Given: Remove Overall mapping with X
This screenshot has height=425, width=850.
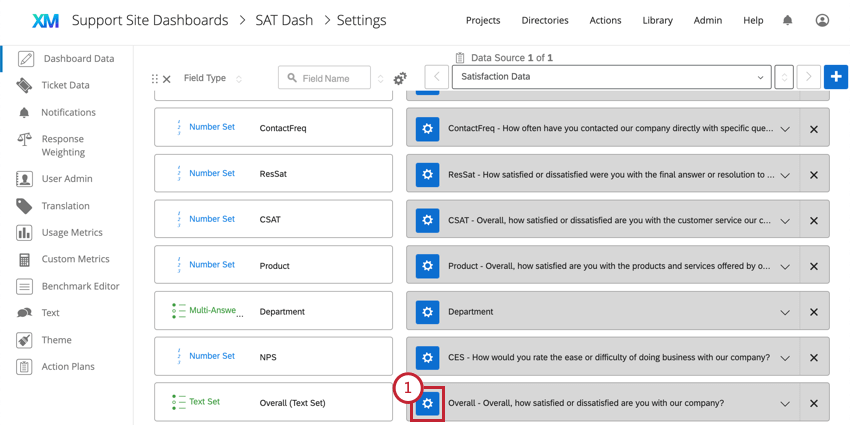Looking at the screenshot, I should [x=814, y=403].
